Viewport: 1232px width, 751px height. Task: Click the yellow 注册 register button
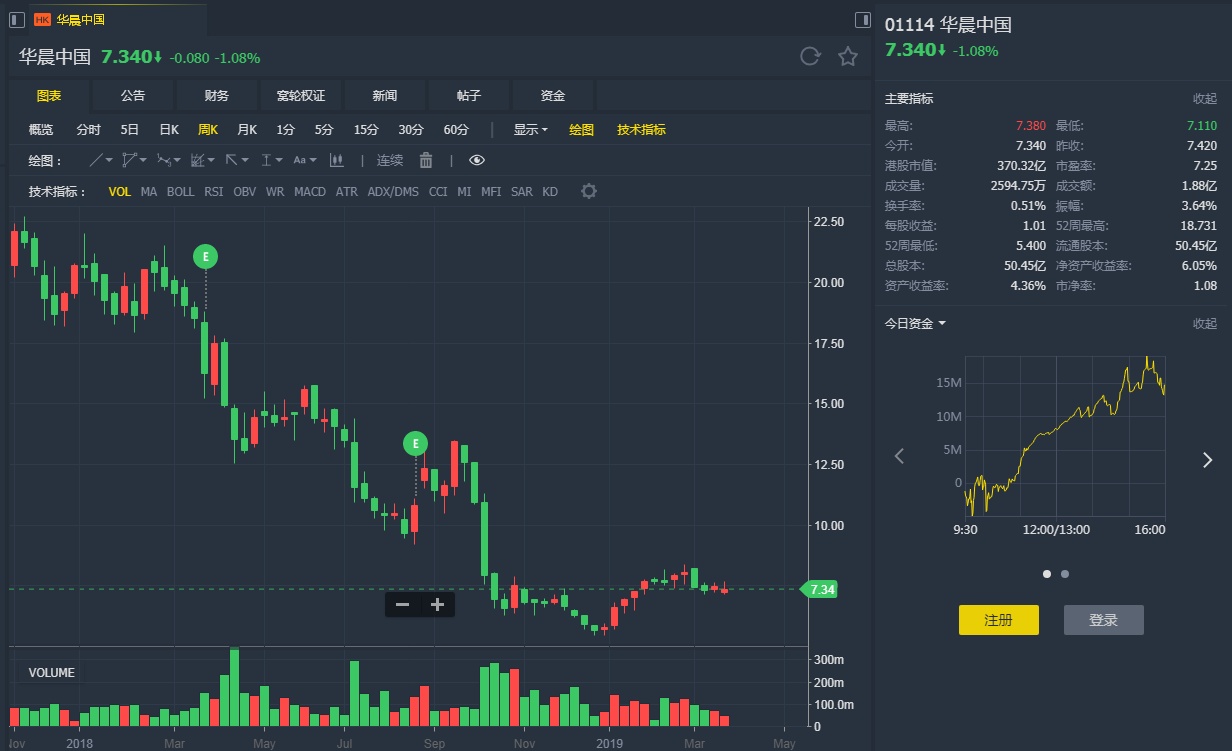tap(998, 620)
